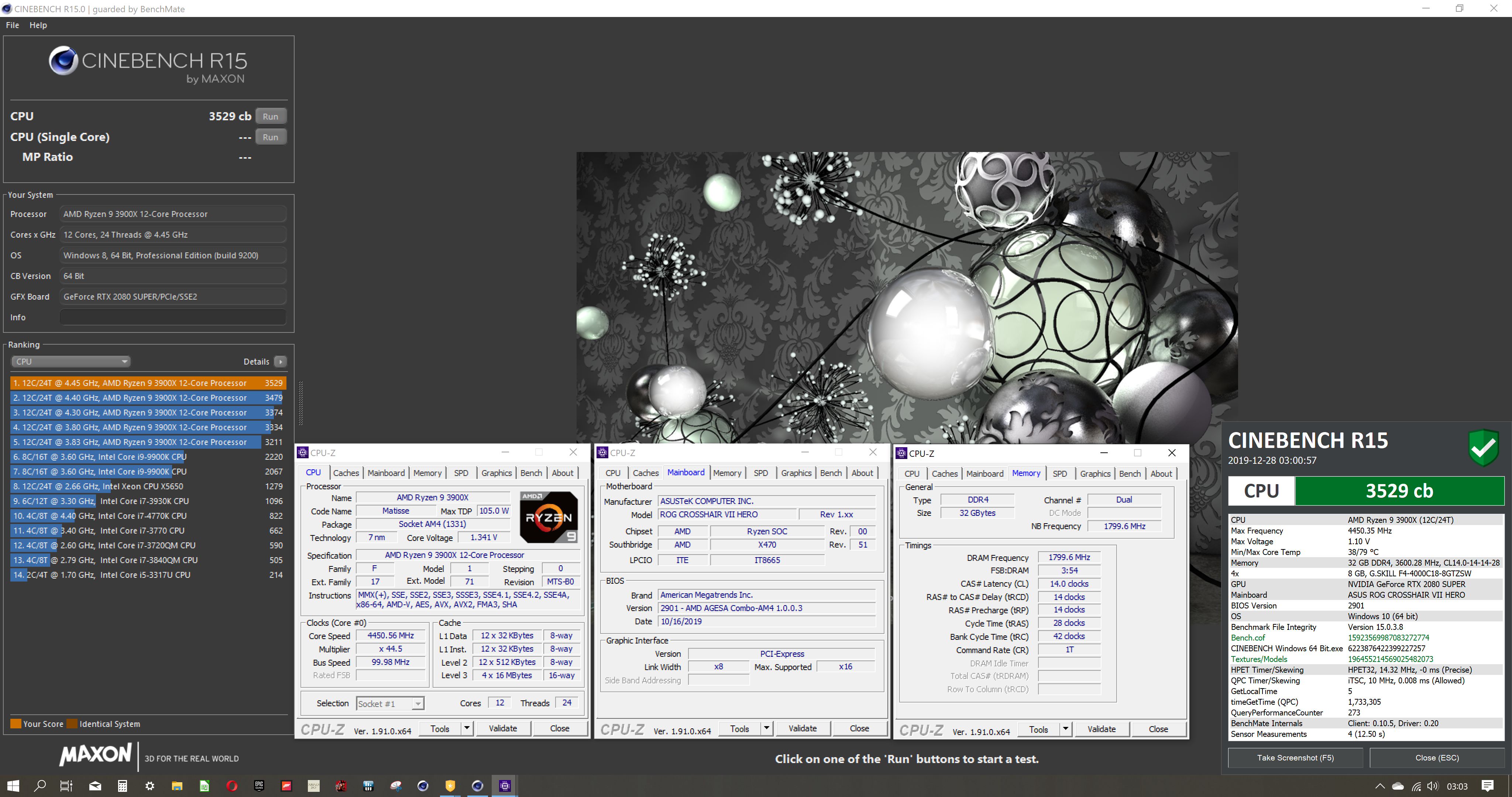1512x797 pixels.
Task: Open Settings gear in taskbar
Action: (150, 786)
